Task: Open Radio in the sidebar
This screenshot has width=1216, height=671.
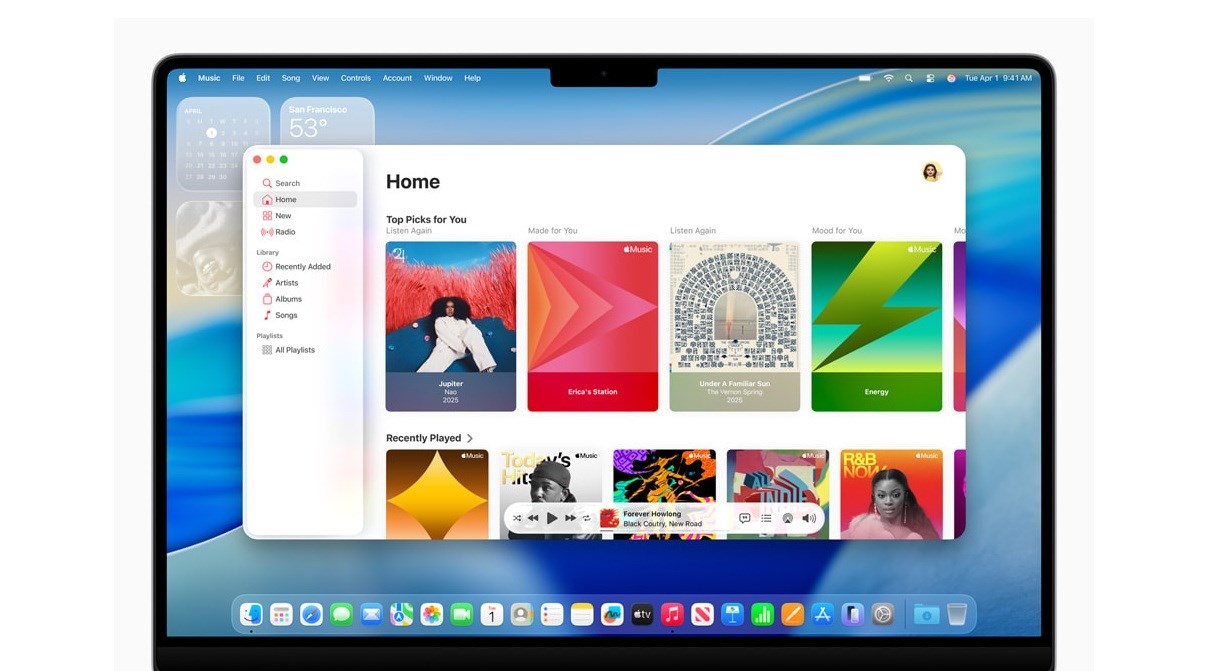Action: [285, 232]
